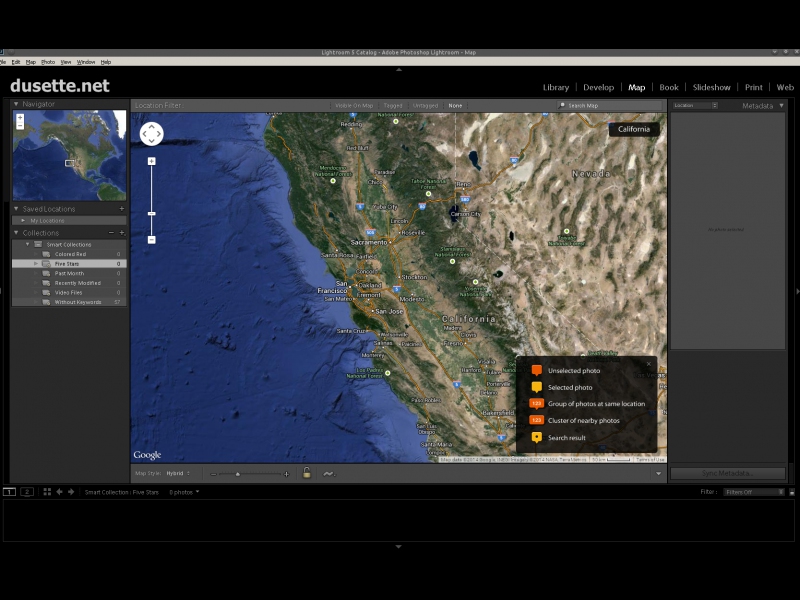Viewport: 800px width, 600px height.
Task: Close the map key legend
Action: coord(648,364)
